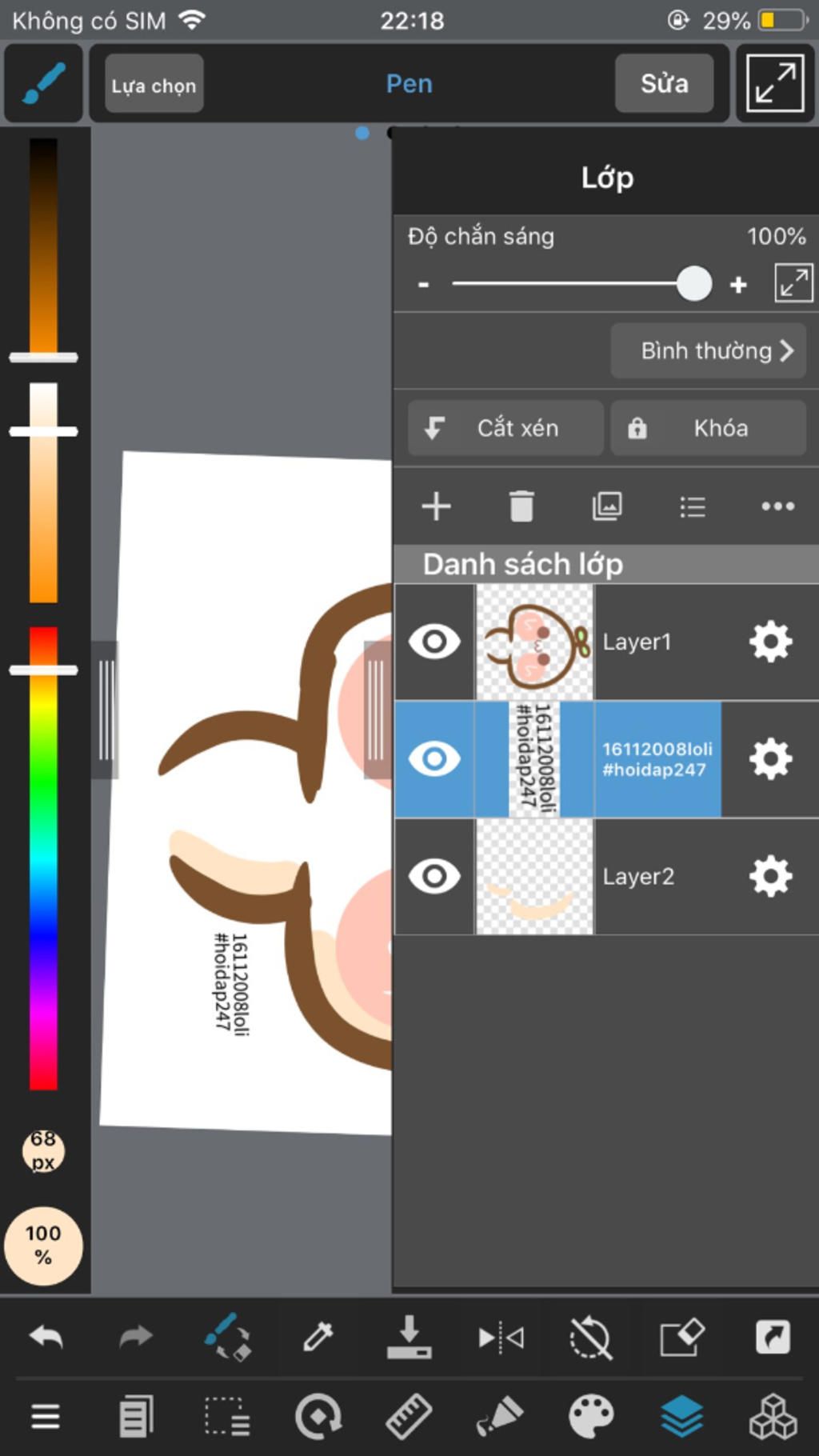Tap the battery 29% status indicator
819x1456 pixels.
[x=755, y=20]
